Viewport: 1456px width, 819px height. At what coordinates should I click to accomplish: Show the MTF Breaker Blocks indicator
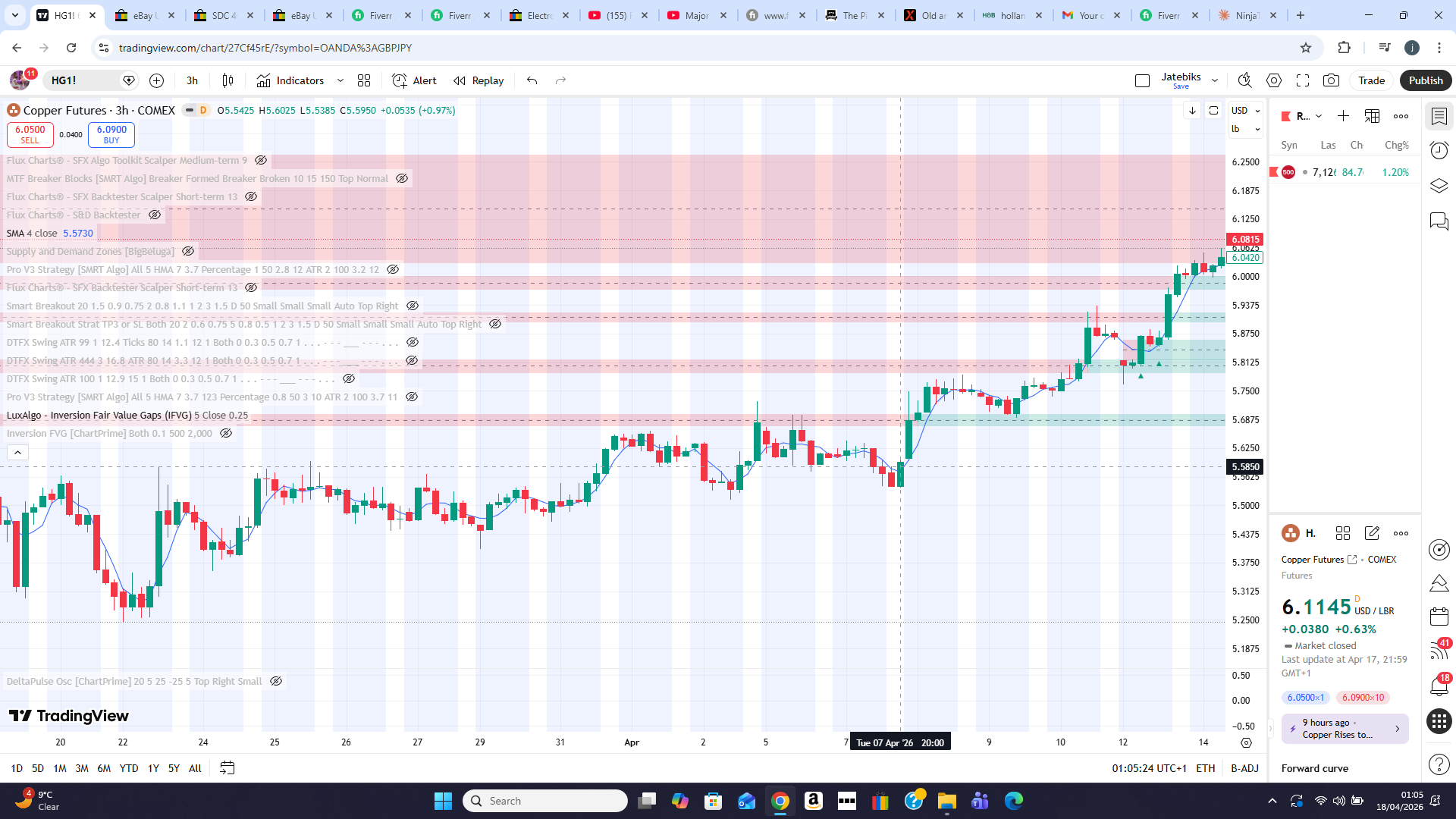coord(402,179)
